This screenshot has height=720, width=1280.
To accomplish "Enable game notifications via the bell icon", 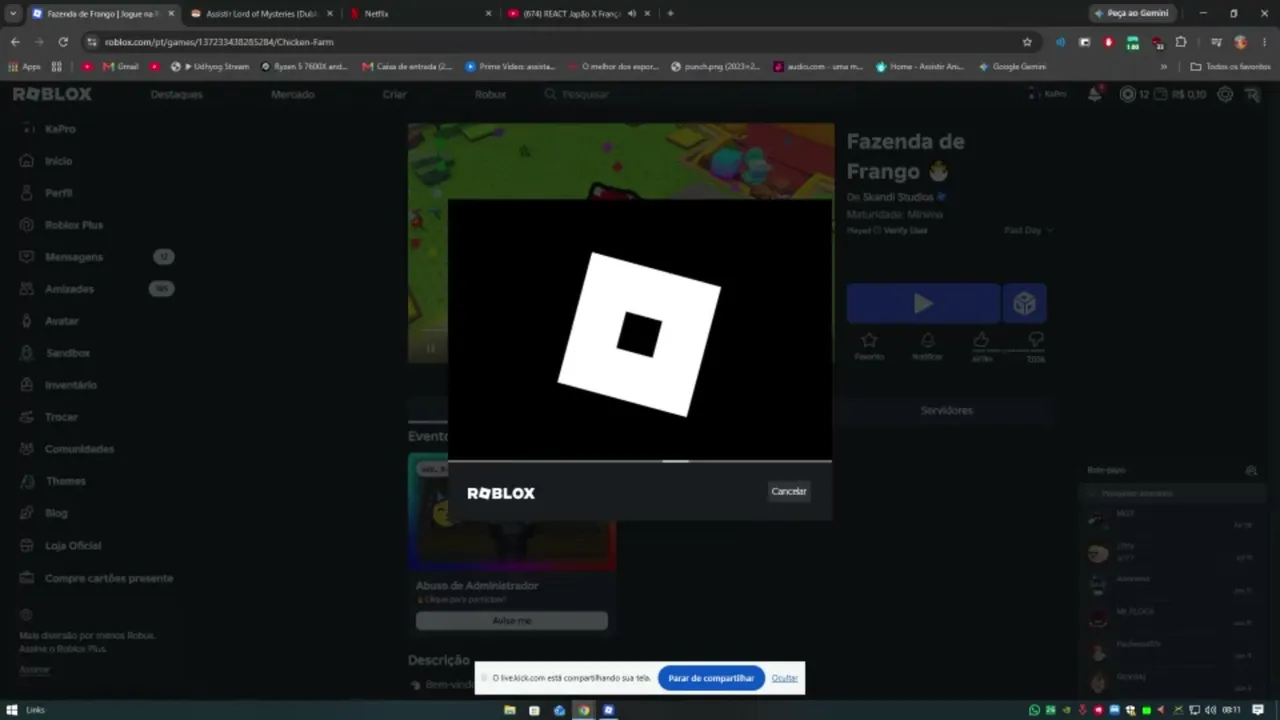I will 927,346.
